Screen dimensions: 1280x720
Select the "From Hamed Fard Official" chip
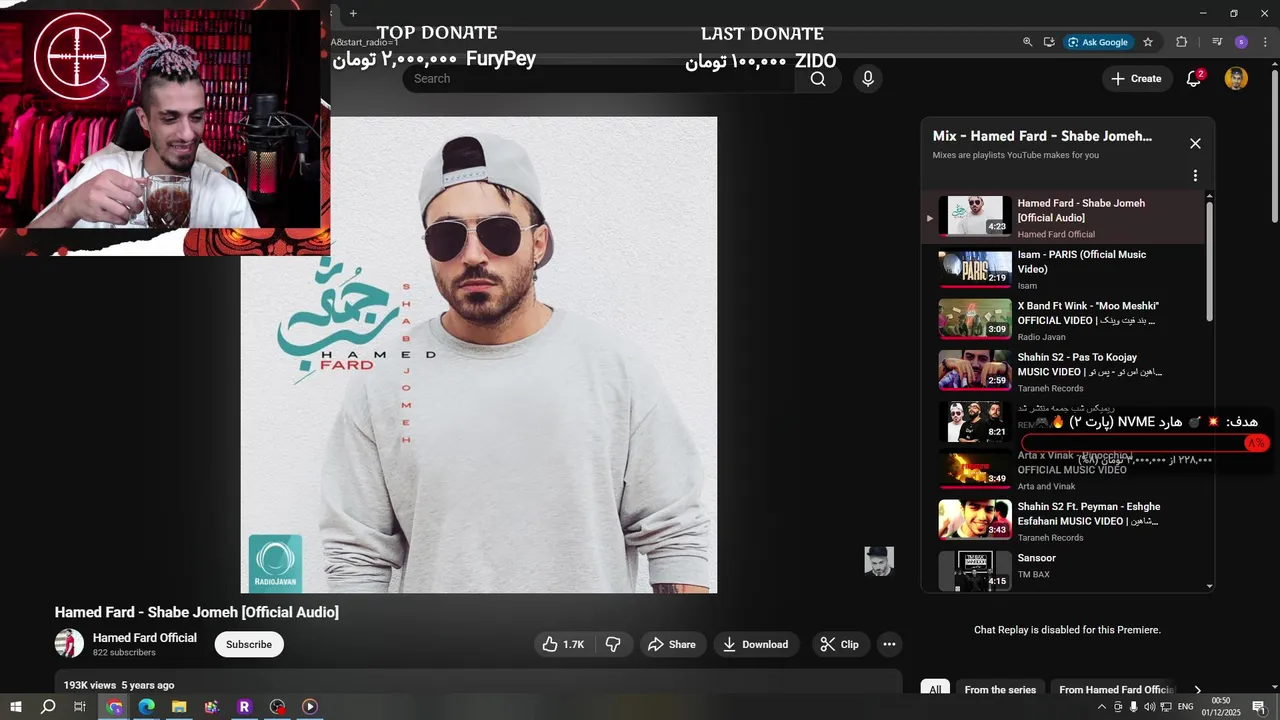[x=1116, y=690]
